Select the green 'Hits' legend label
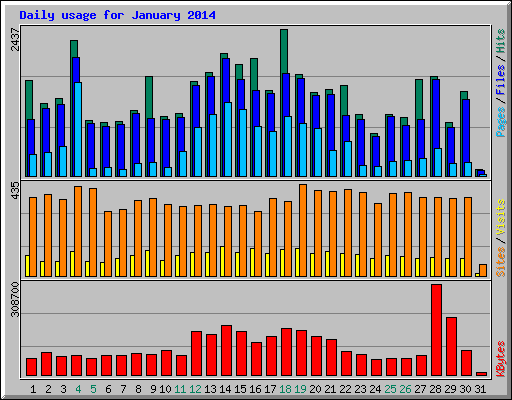Screen dimensions: 512x400 click(x=501, y=41)
